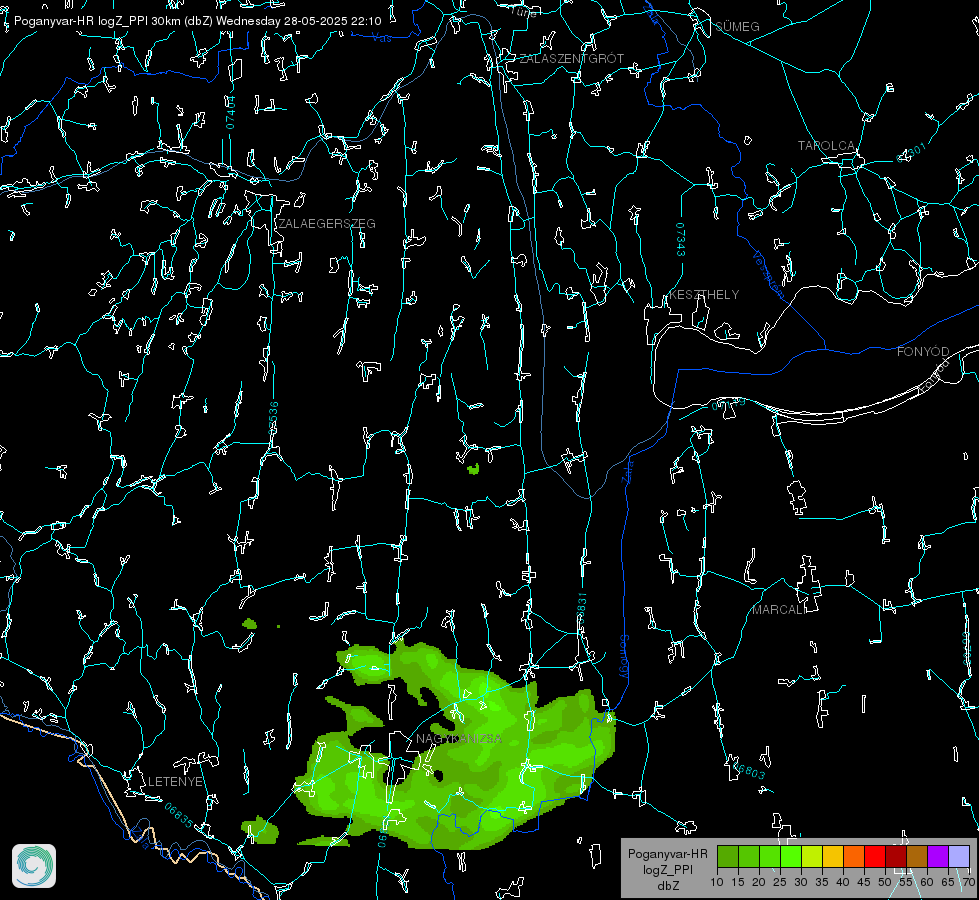Click the ZALAEGERSZEG city label

point(327,224)
